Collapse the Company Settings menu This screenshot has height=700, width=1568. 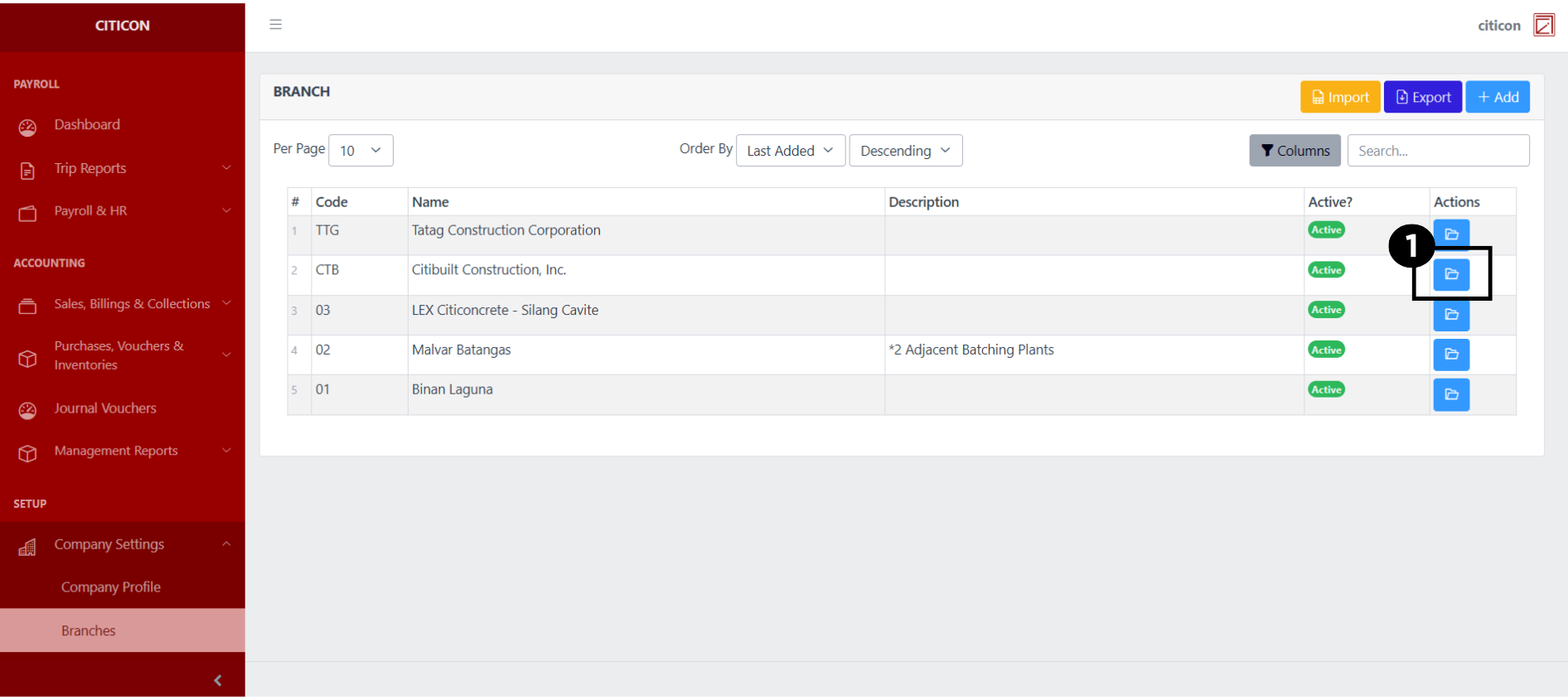123,544
